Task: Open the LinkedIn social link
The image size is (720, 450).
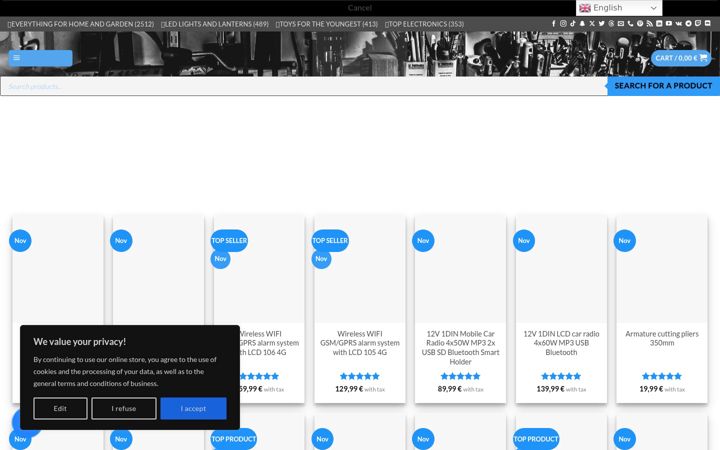Action: [659, 23]
